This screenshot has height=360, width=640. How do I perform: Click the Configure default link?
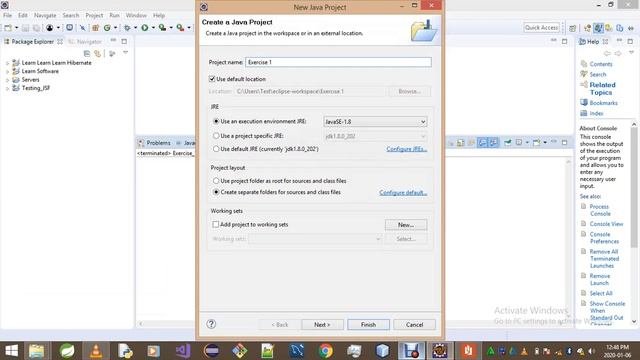(403, 192)
